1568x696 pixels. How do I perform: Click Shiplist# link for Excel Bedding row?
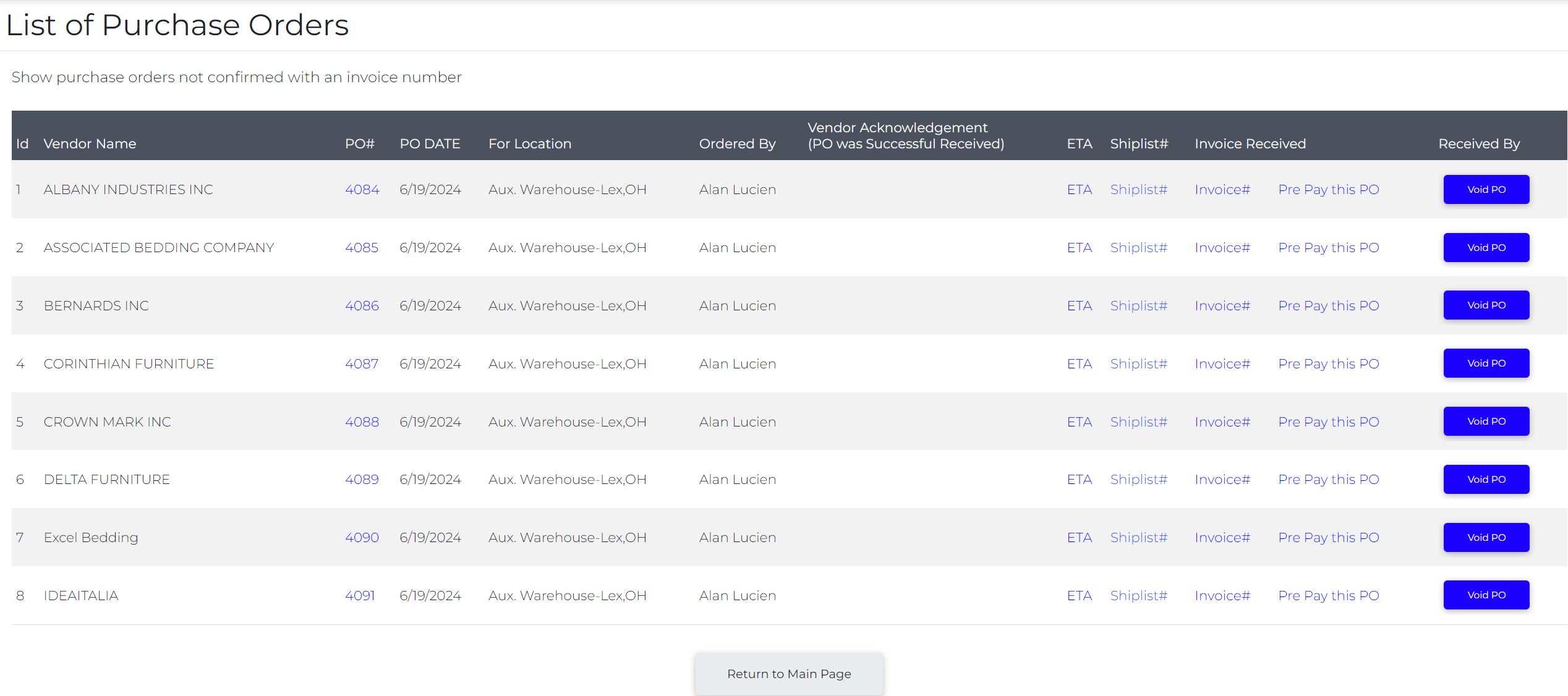pyautogui.click(x=1139, y=538)
